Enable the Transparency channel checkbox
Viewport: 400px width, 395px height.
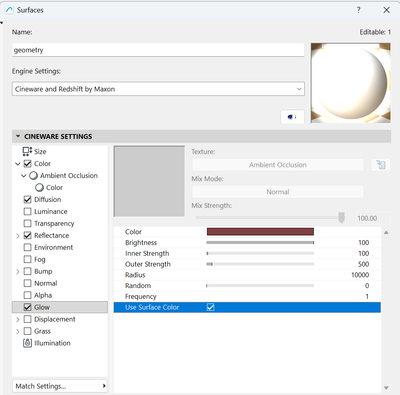28,223
